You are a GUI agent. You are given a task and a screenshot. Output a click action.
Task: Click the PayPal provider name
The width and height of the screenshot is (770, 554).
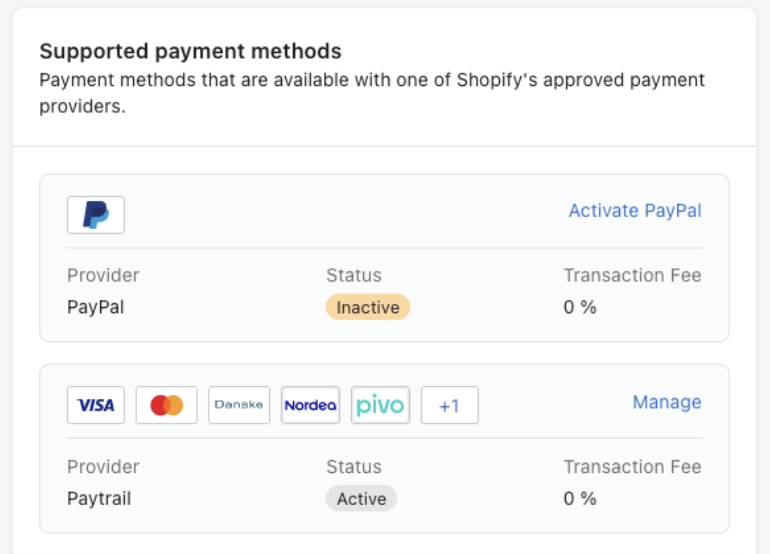click(x=96, y=307)
